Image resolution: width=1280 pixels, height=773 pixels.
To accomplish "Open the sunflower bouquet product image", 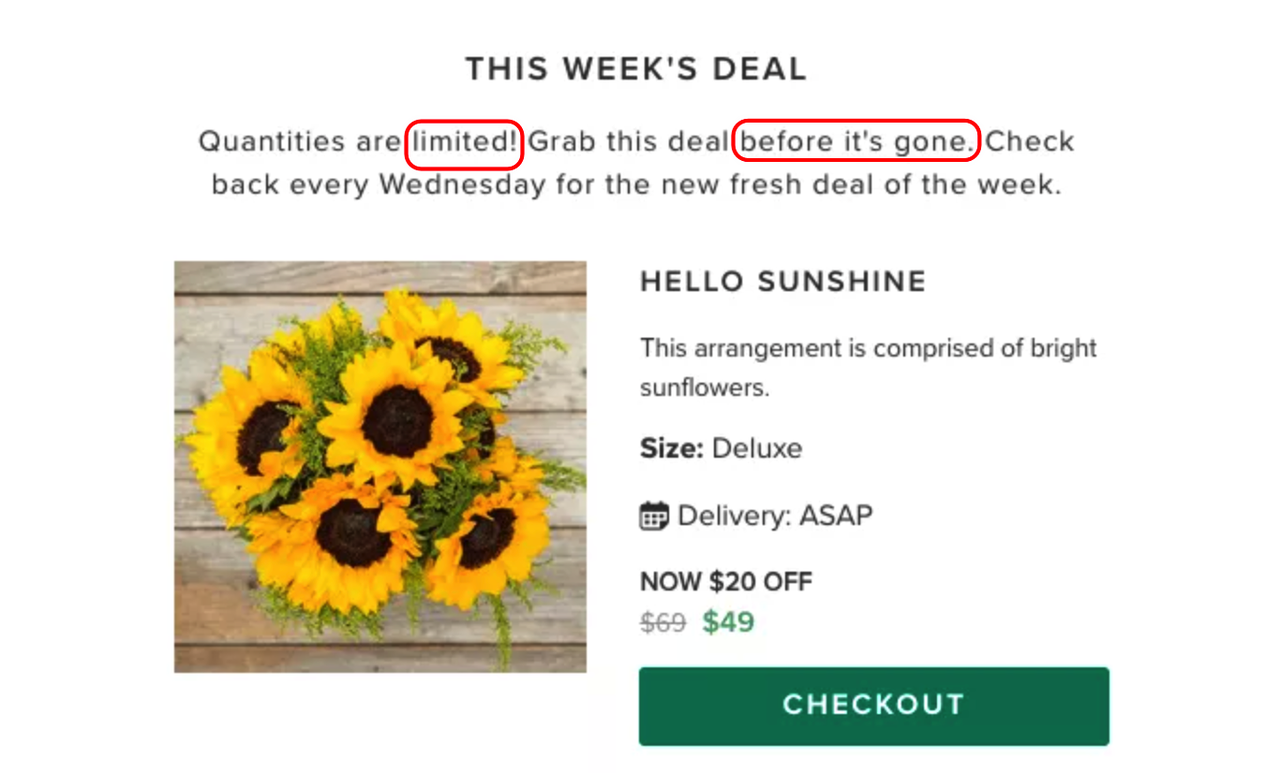I will point(380,467).
